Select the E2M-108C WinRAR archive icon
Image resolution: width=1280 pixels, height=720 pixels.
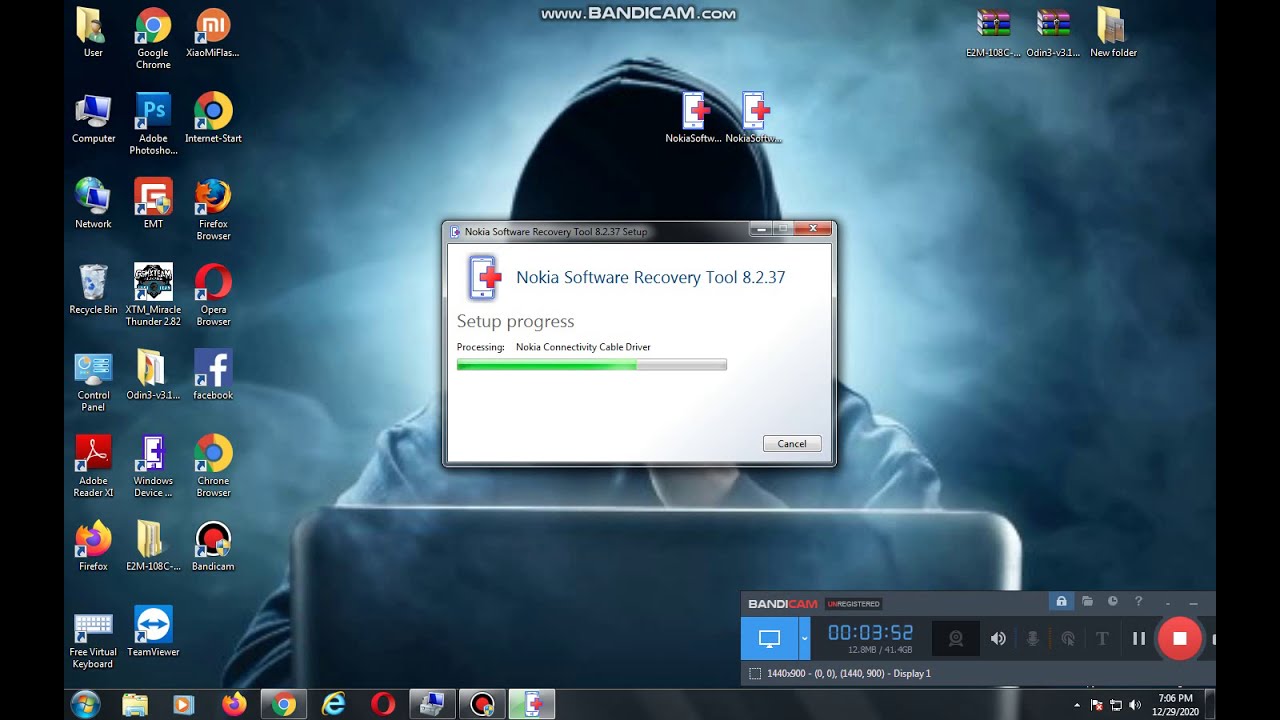click(x=993, y=33)
